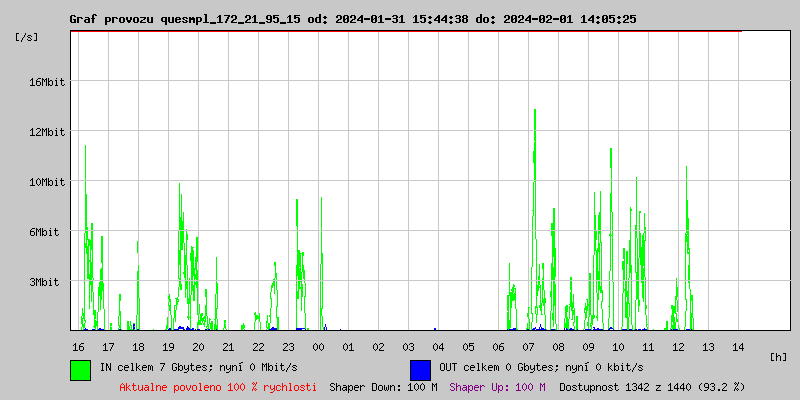The image size is (800, 400).
Task: Click the green IN legend color square
Action: [80, 369]
